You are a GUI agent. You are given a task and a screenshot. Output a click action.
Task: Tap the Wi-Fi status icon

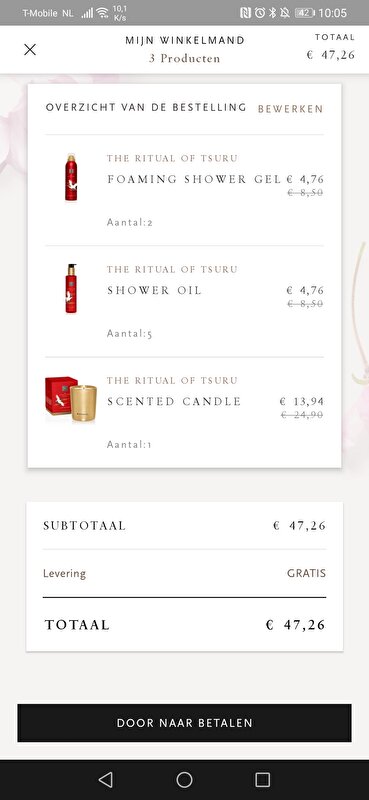coord(103,13)
